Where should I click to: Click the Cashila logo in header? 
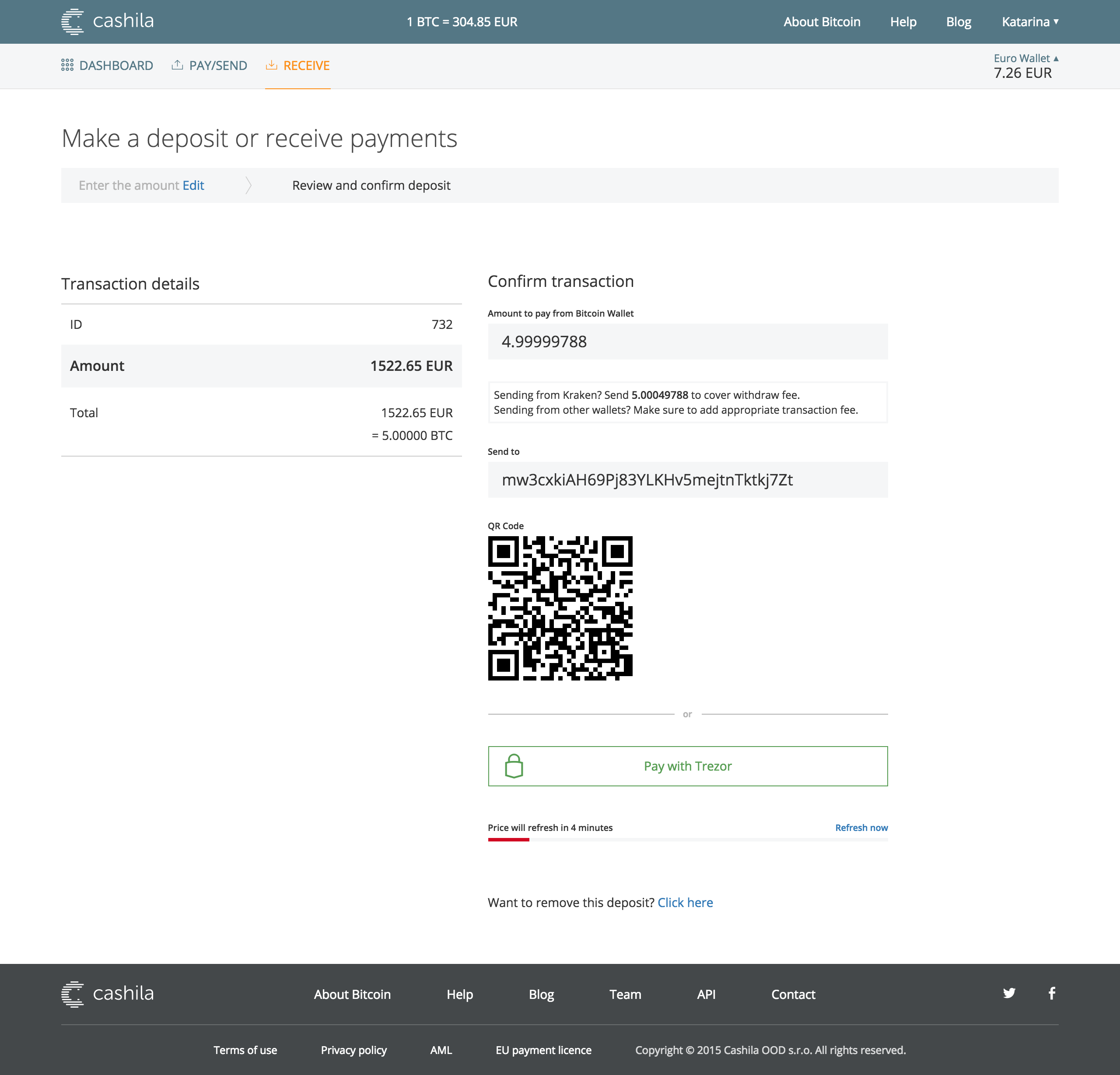pyautogui.click(x=108, y=22)
